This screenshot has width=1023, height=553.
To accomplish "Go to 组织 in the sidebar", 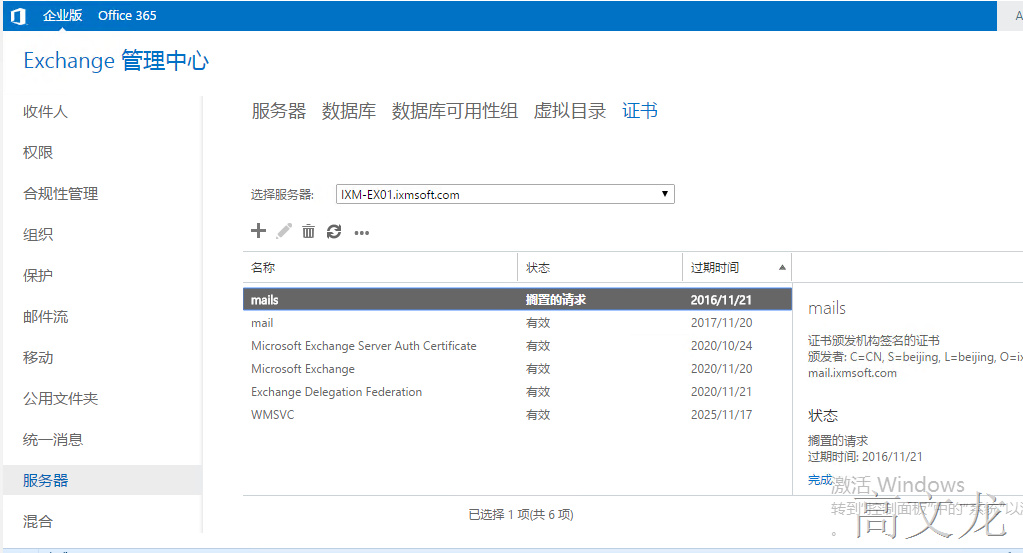I will tap(38, 235).
